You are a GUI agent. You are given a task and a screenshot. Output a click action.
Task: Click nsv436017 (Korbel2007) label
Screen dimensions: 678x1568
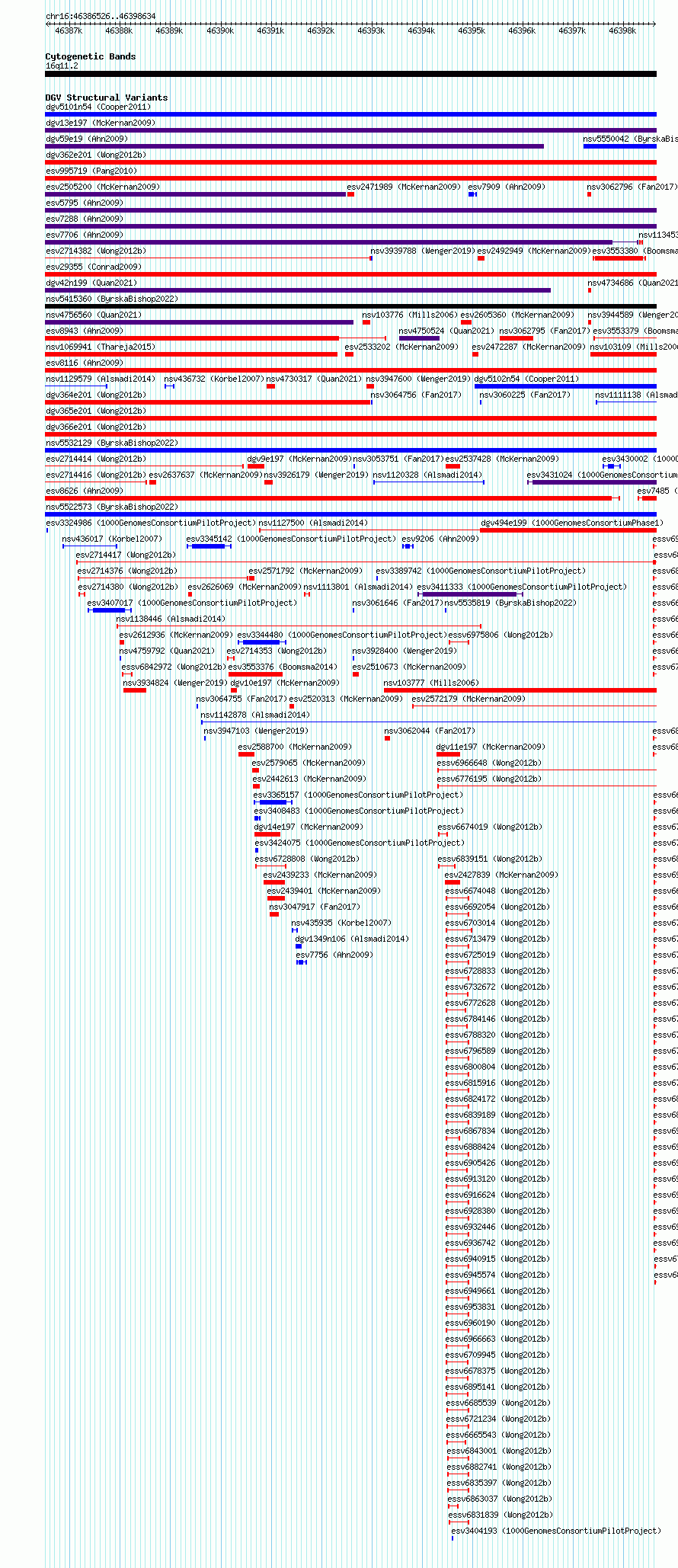coord(112,539)
